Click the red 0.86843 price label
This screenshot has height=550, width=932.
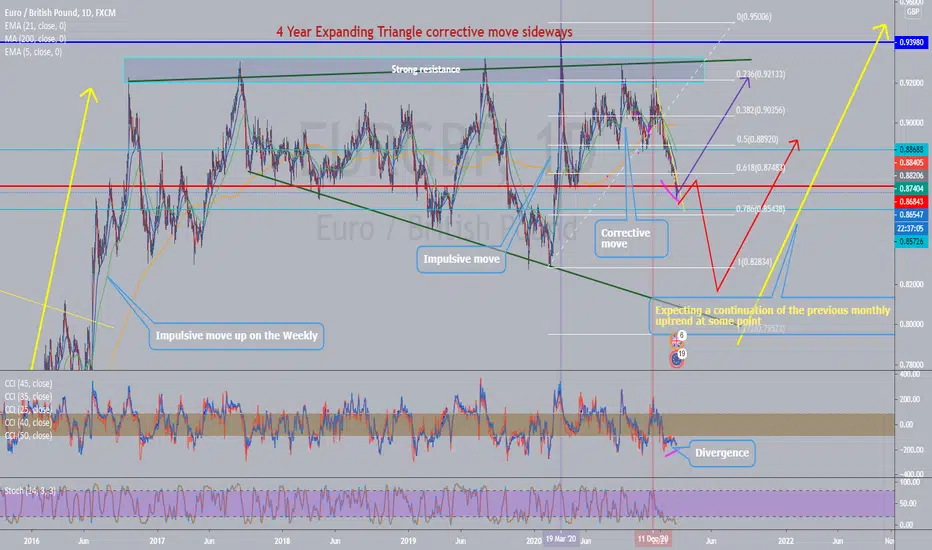(x=911, y=202)
